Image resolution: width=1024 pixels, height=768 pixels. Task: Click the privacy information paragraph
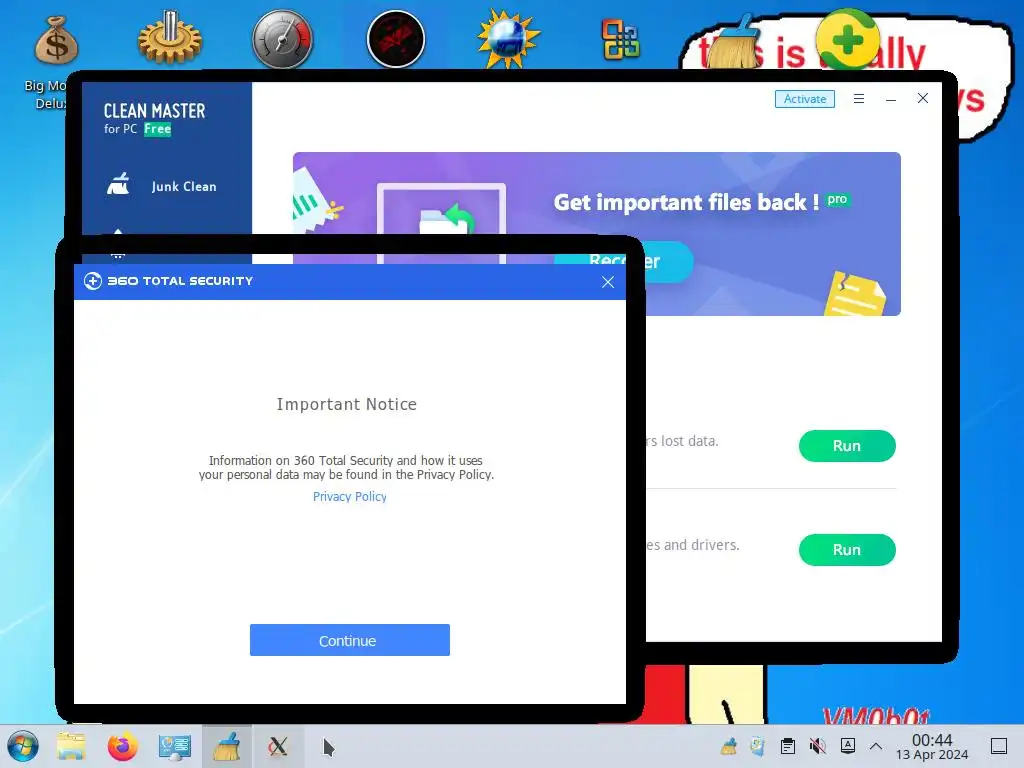[346, 468]
